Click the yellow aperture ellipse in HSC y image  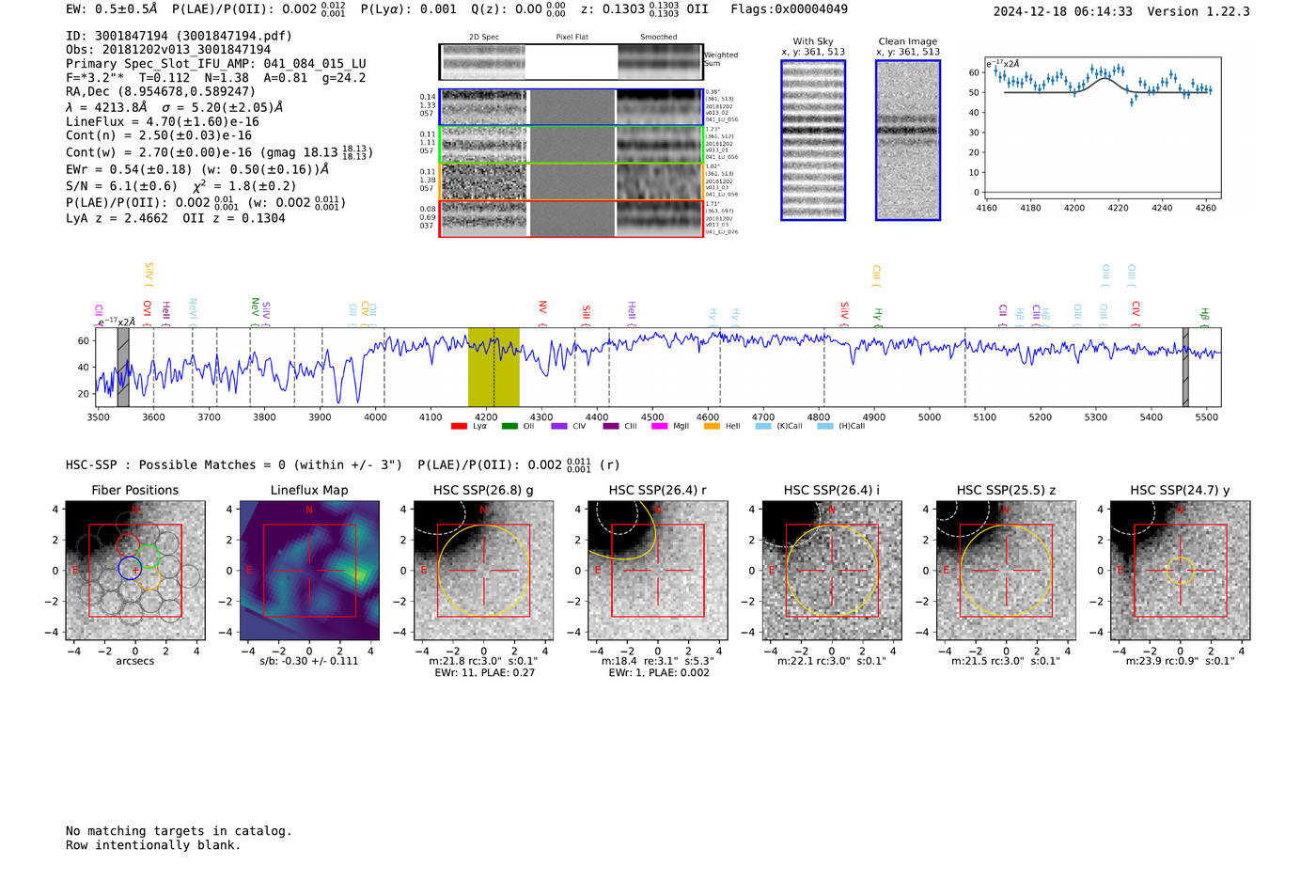click(1181, 570)
